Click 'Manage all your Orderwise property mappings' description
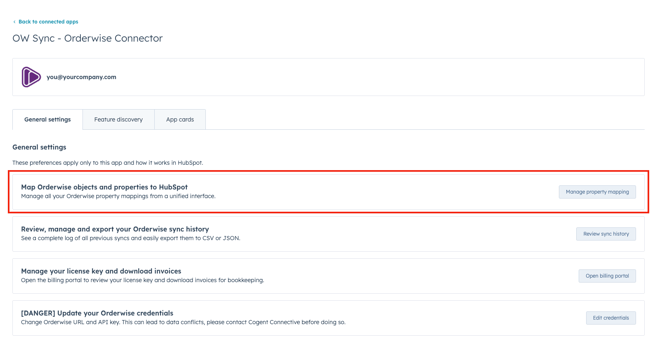This screenshot has width=655, height=360. tap(118, 196)
